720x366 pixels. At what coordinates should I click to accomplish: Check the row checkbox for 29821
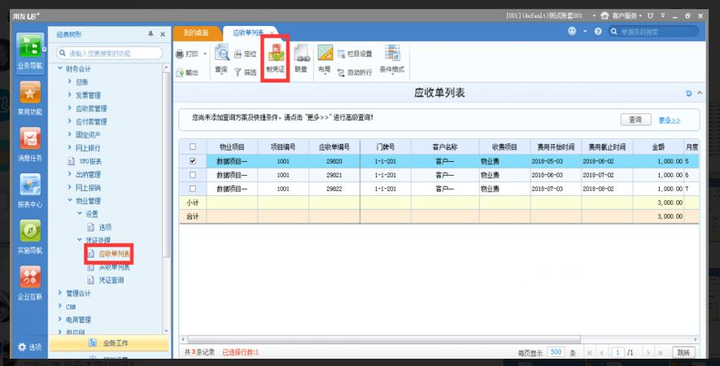click(x=192, y=175)
